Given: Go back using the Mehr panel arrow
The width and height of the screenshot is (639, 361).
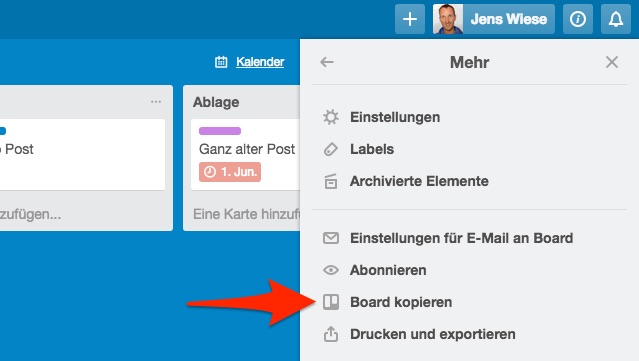Looking at the screenshot, I should click(x=327, y=62).
